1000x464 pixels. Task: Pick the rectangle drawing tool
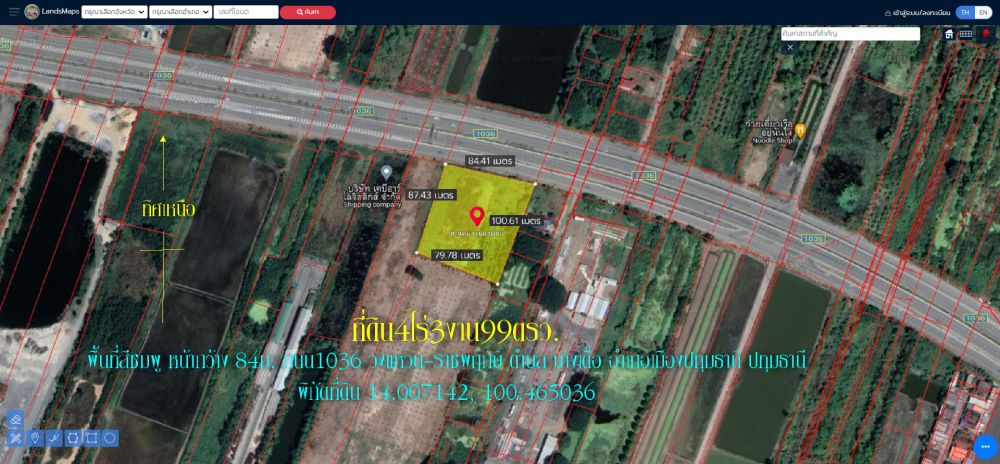(x=92, y=438)
